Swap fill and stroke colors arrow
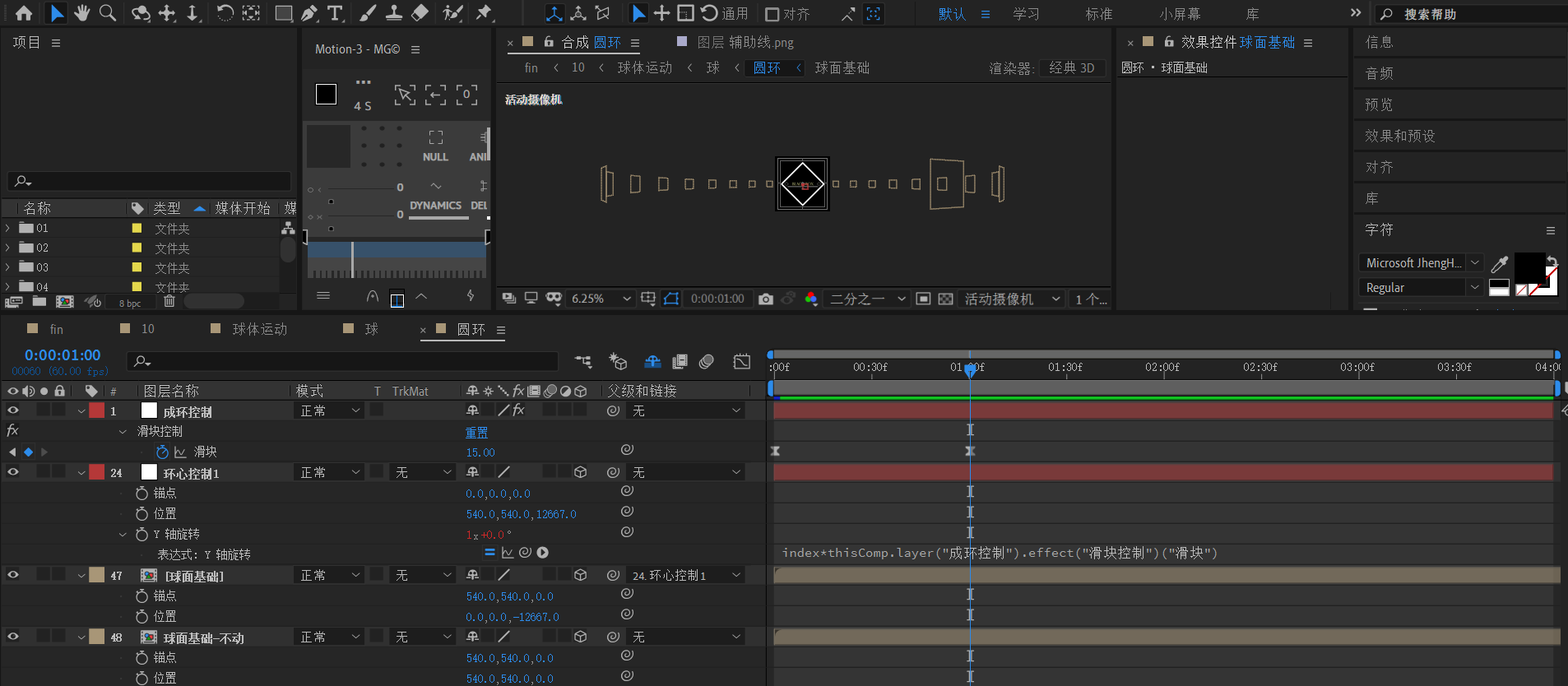 (x=1552, y=261)
